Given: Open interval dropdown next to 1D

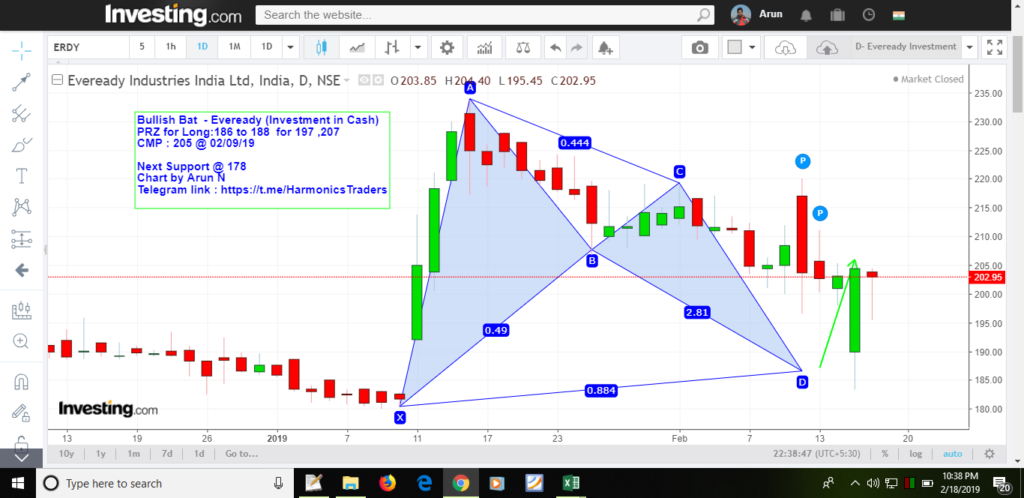Looking at the screenshot, I should 291,47.
